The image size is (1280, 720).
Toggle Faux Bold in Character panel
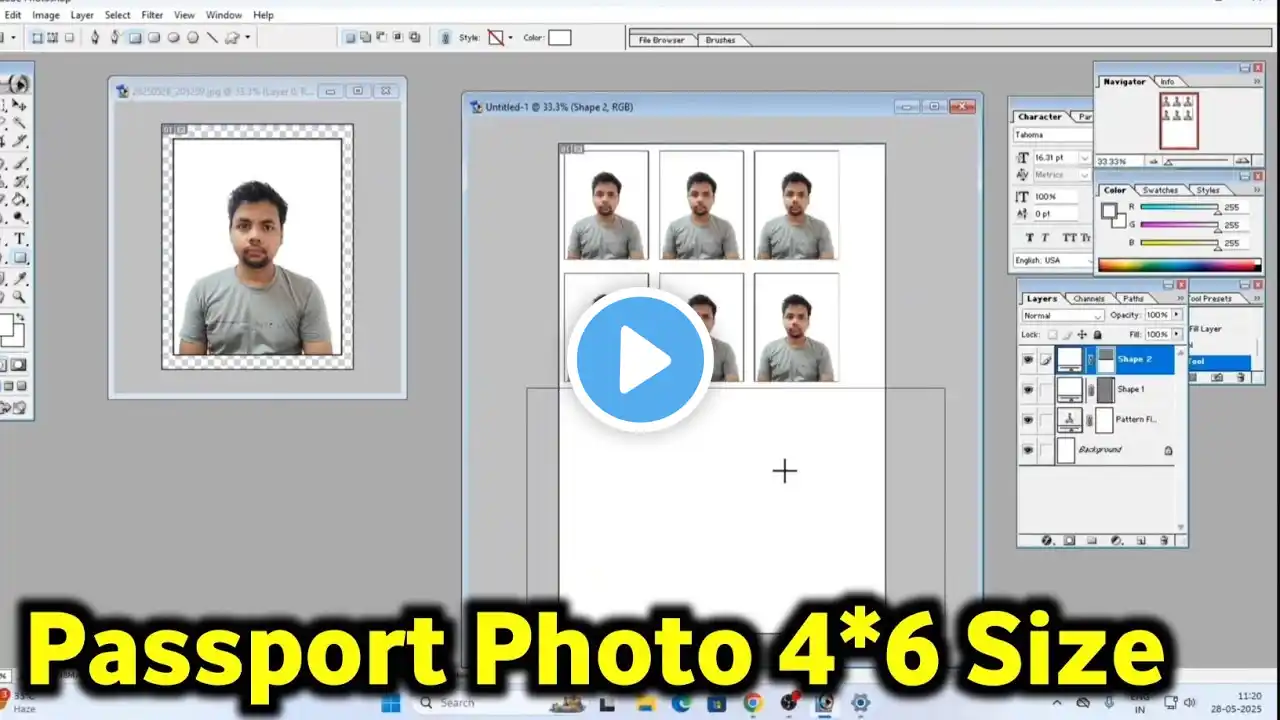[x=1030, y=238]
